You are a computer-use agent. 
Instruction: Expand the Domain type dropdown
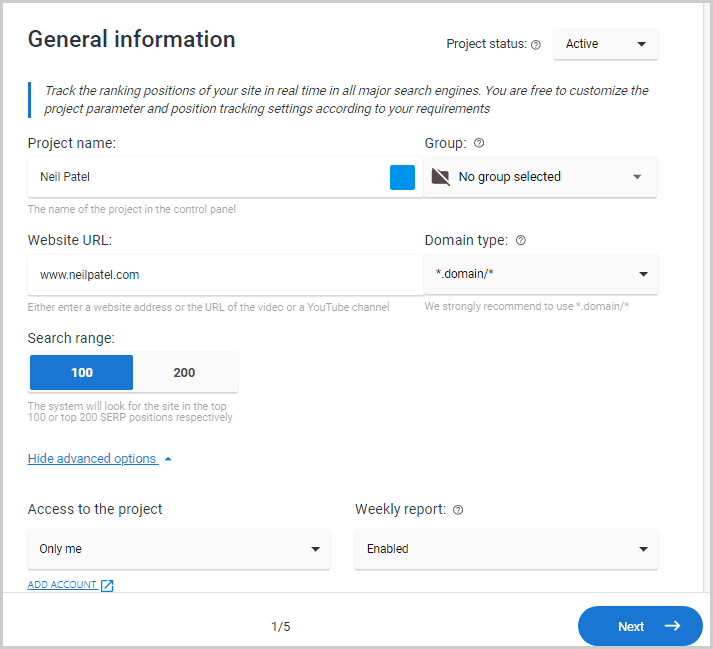pyautogui.click(x=540, y=274)
